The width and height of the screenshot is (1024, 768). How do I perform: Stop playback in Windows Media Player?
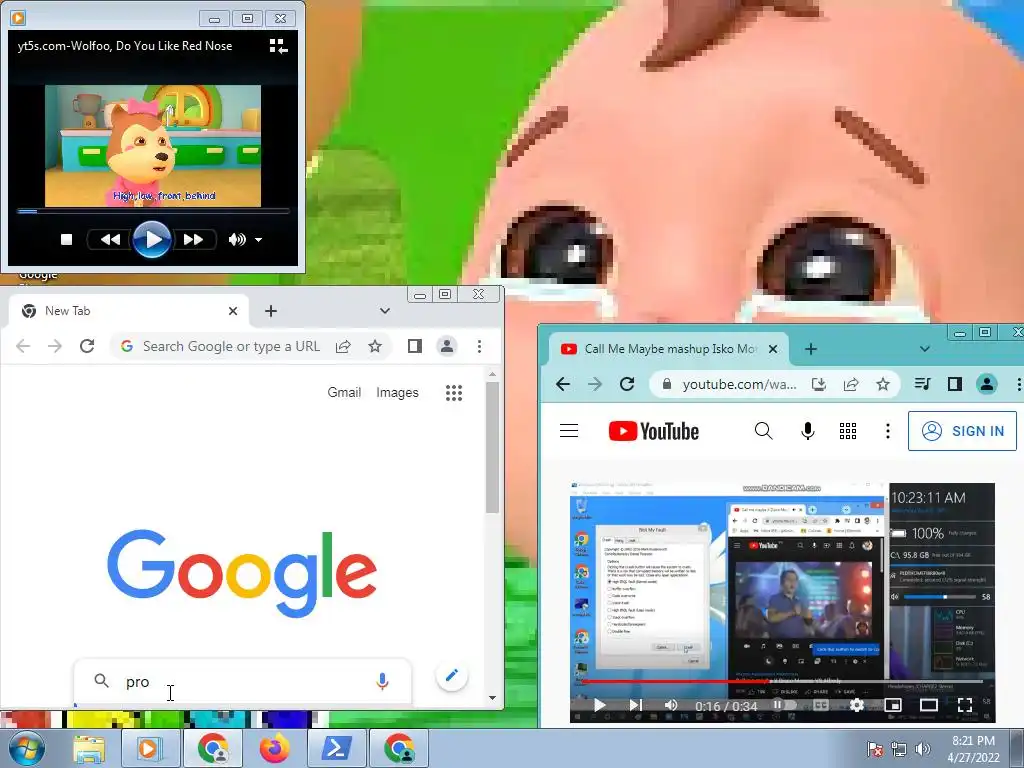tap(66, 240)
